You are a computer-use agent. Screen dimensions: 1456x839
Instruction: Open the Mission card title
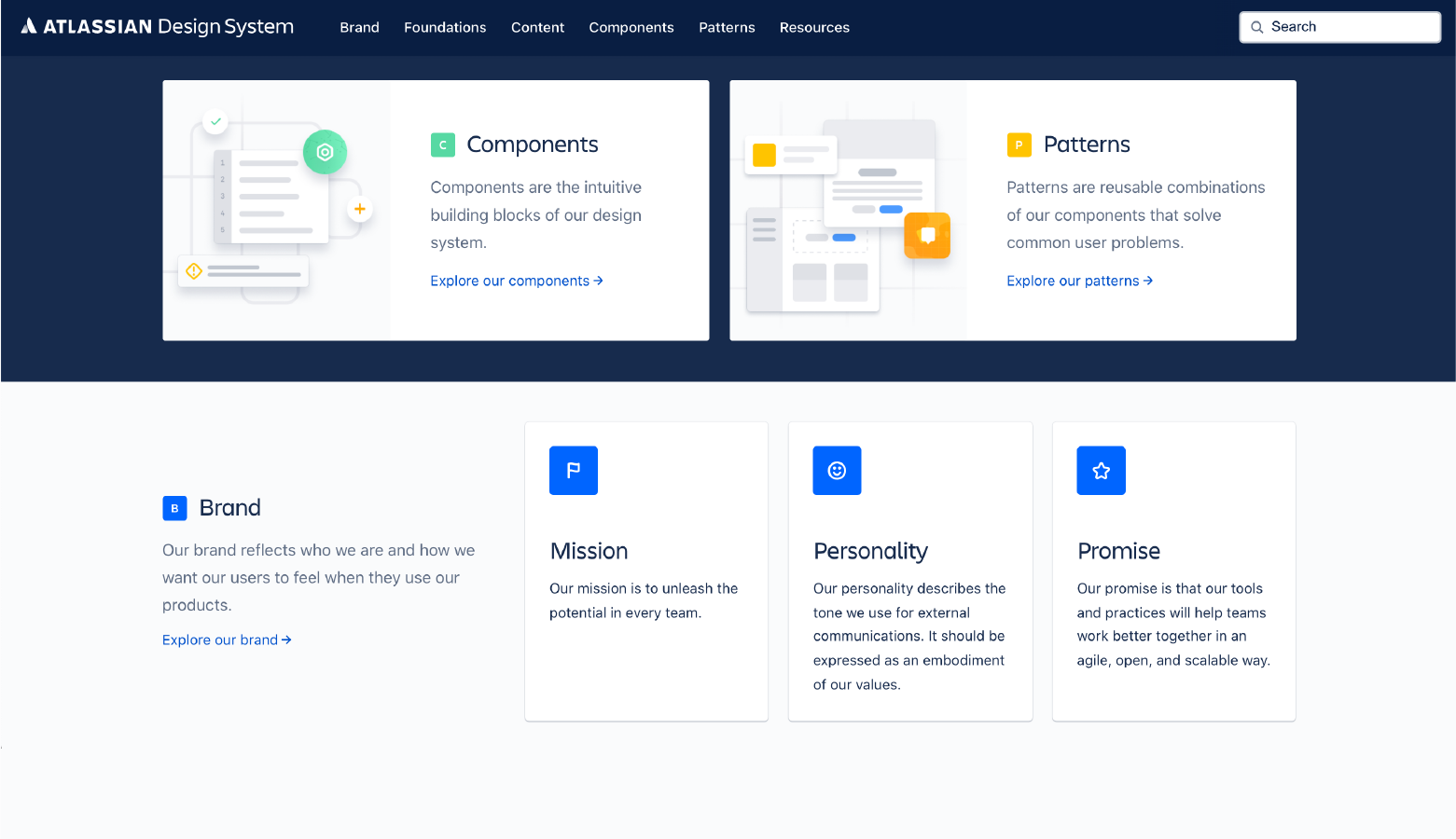coord(589,551)
